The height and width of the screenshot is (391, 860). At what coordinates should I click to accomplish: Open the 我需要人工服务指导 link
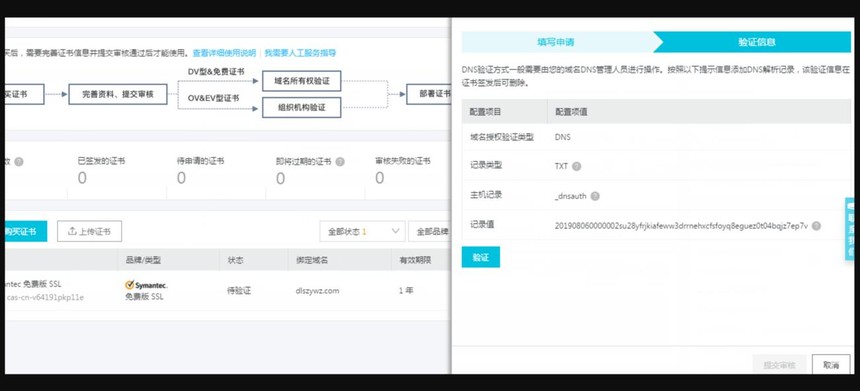pyautogui.click(x=300, y=53)
